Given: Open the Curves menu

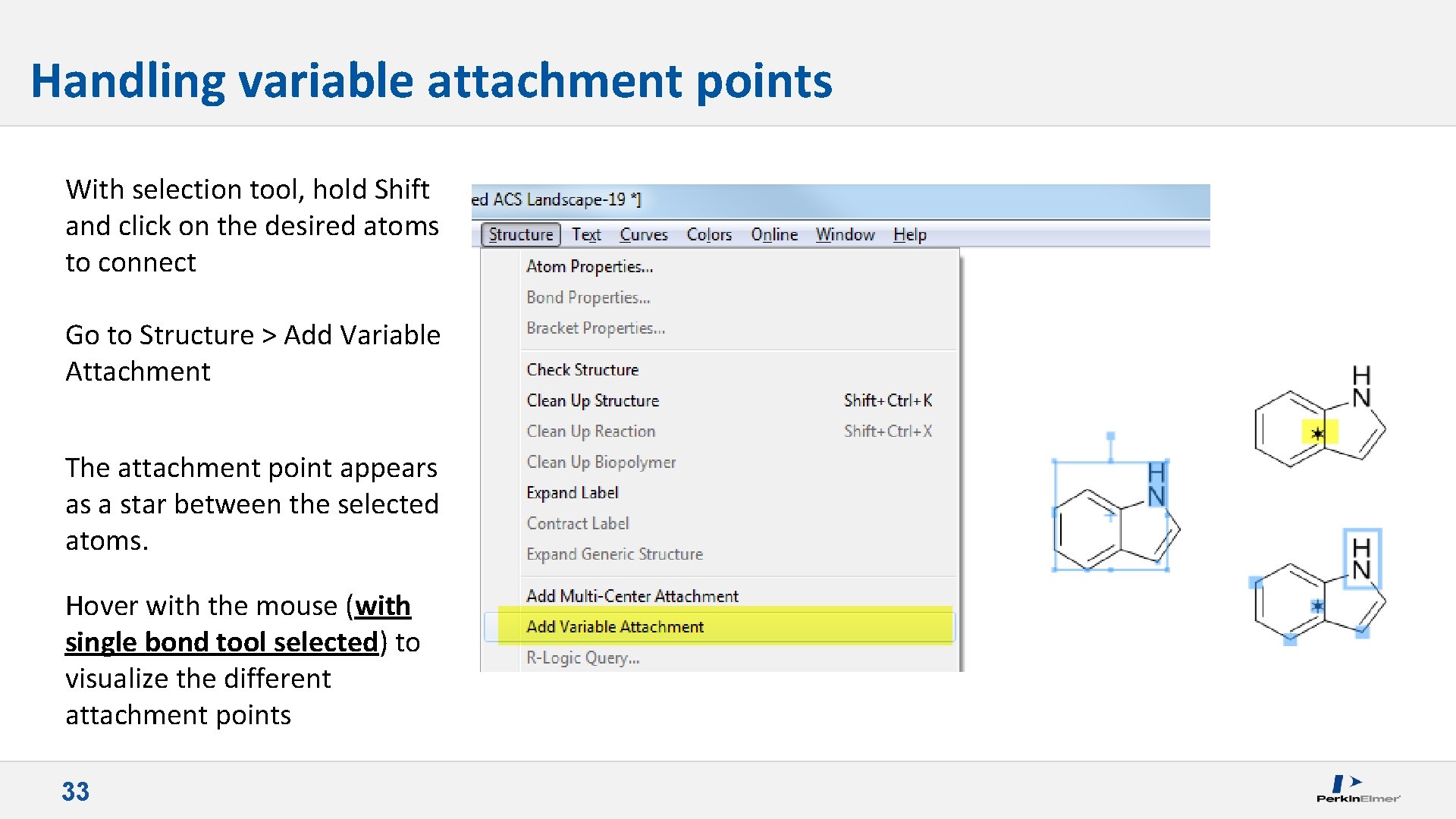Looking at the screenshot, I should [x=643, y=234].
